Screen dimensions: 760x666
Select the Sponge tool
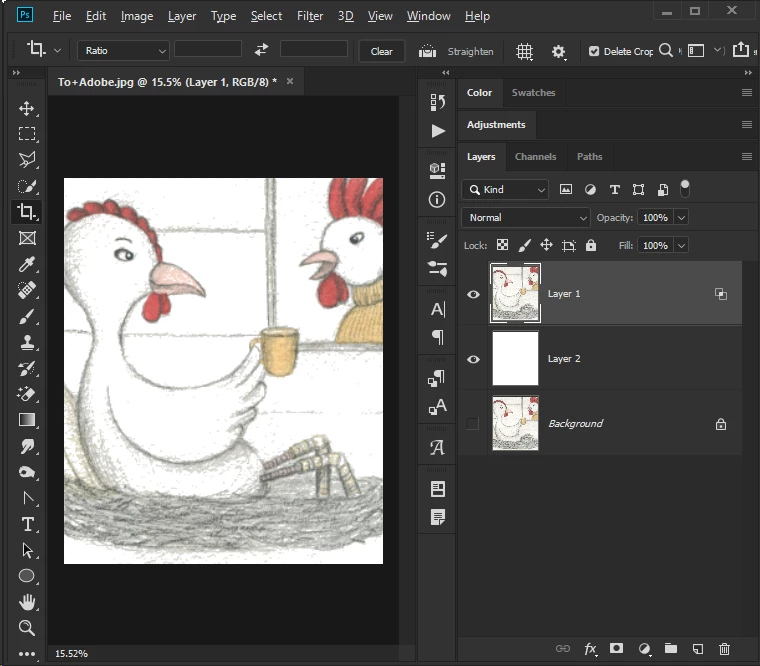(x=27, y=472)
